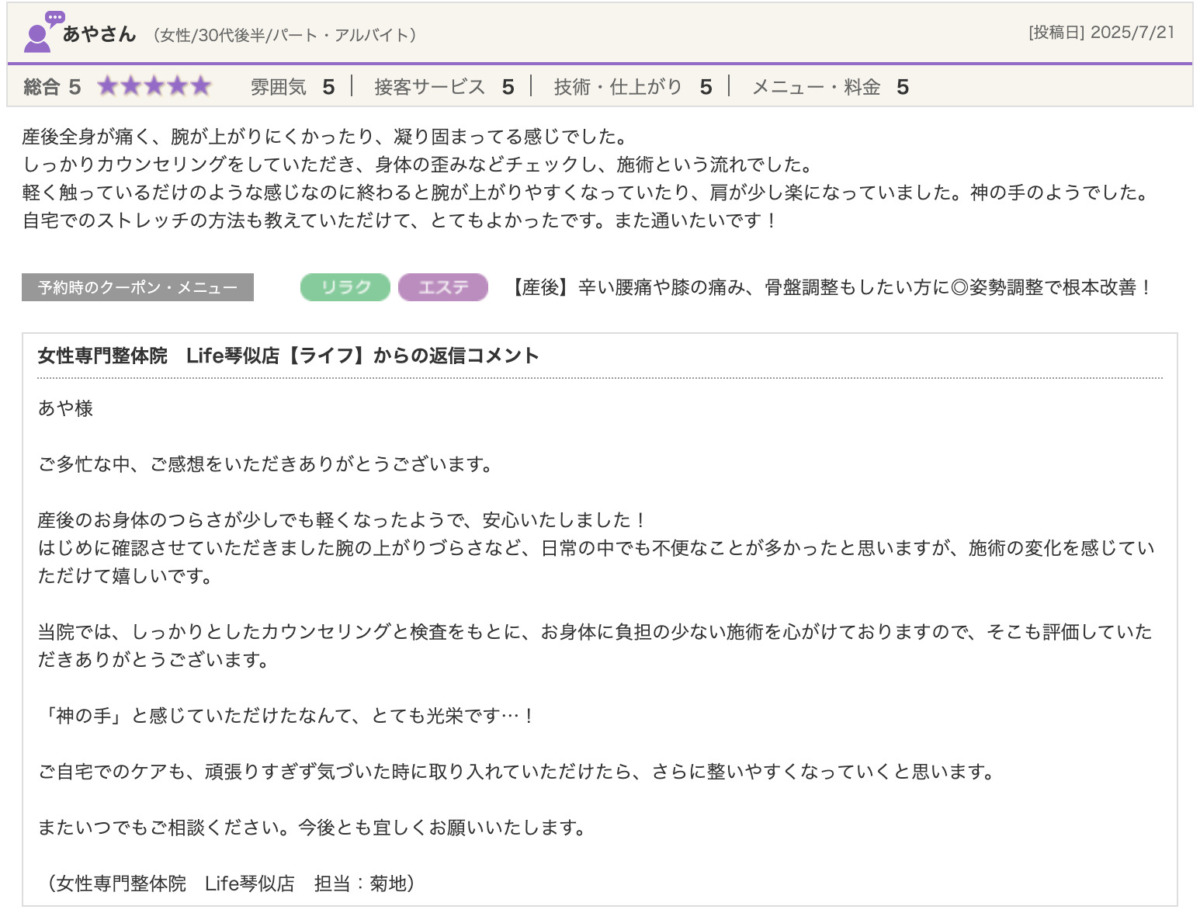Click the green リラク tag badge
1200x913 pixels.
(345, 288)
